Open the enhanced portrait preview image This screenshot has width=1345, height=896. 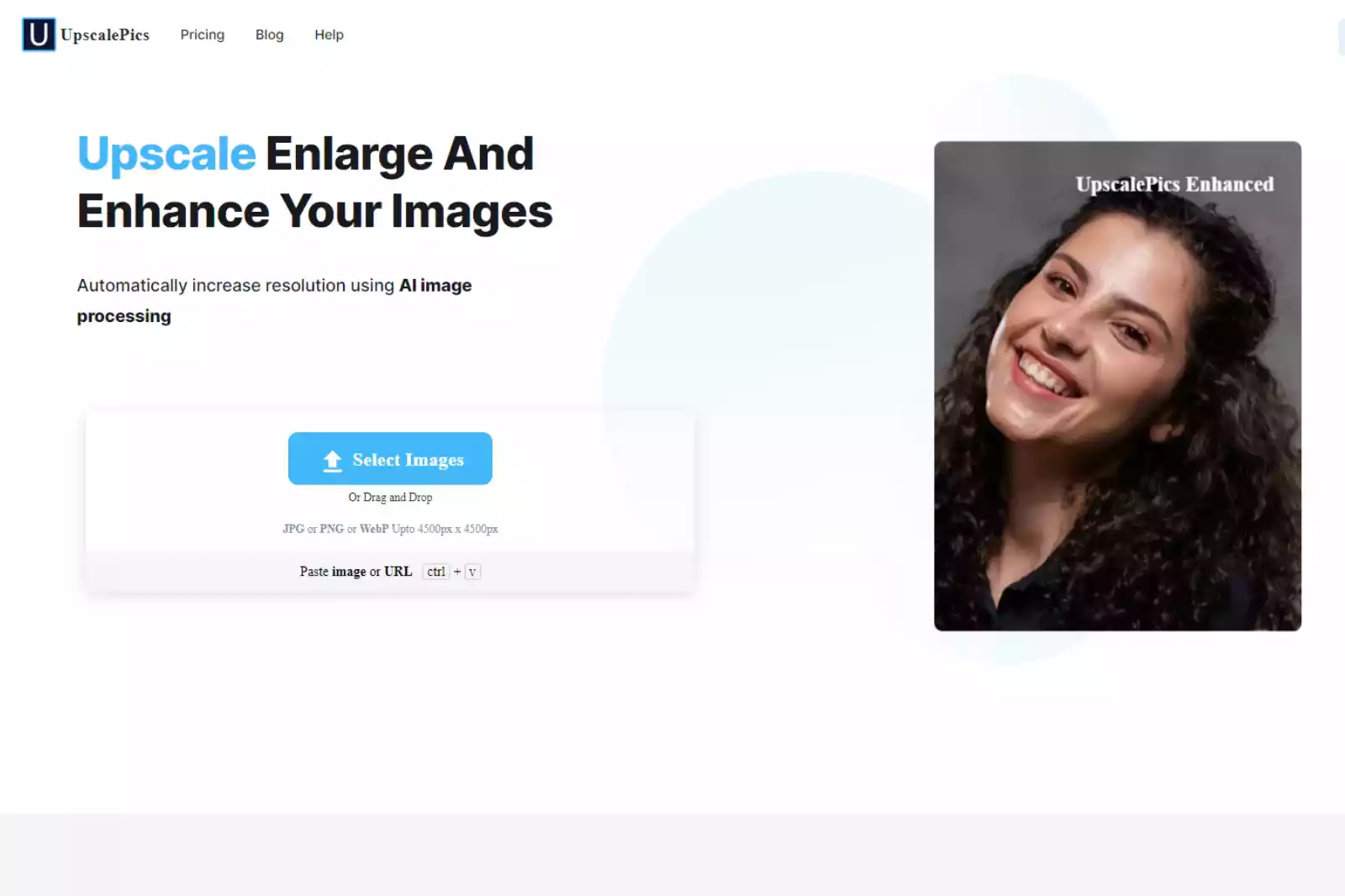pos(1117,386)
